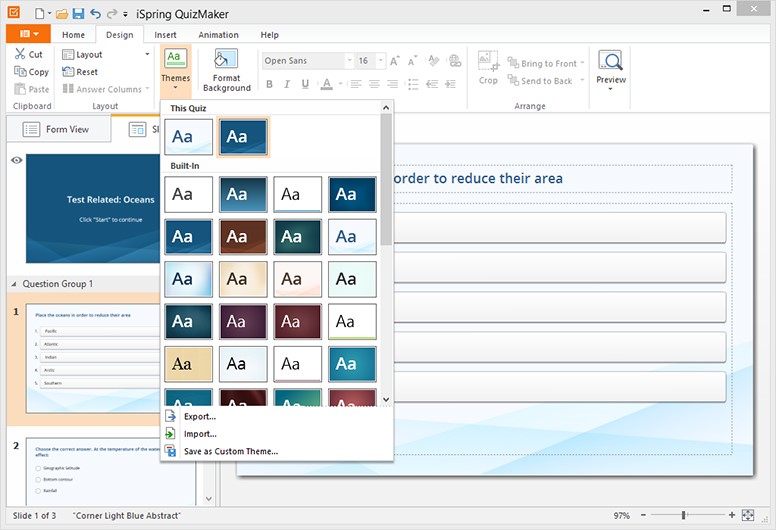The image size is (776, 530).
Task: Click the Redo arrow in quick access toolbar
Action: pyautogui.click(x=112, y=13)
